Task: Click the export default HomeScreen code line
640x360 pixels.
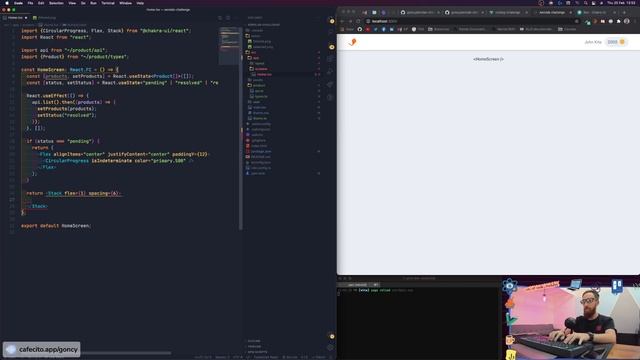Action: pos(56,226)
